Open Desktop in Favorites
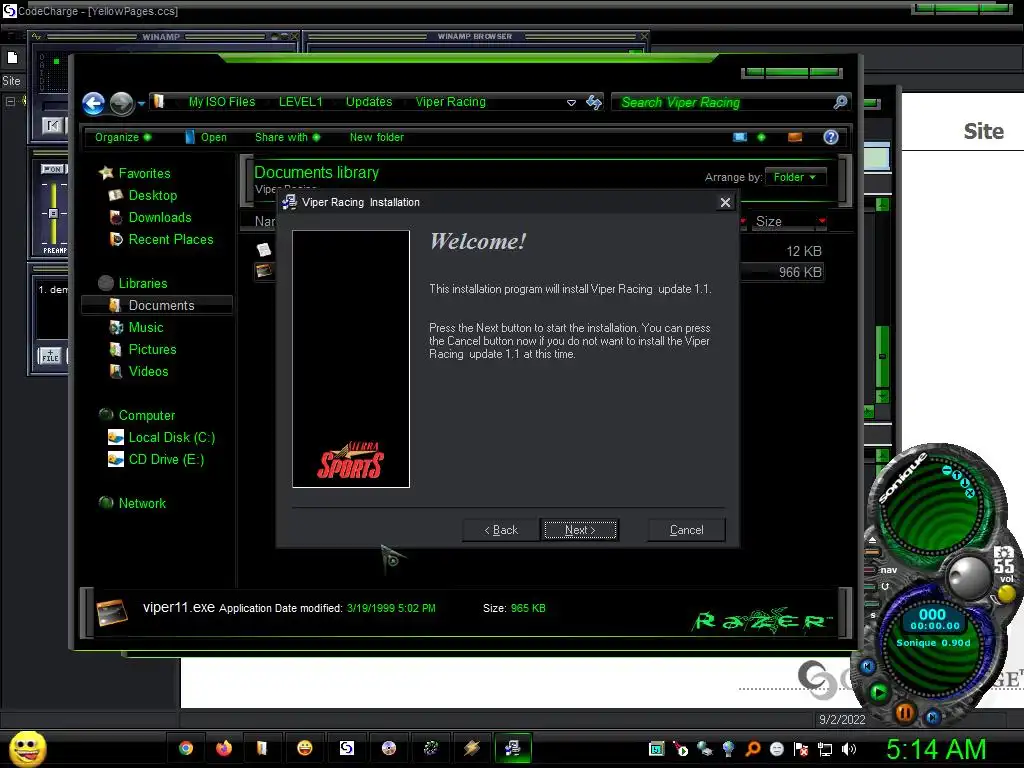The width and height of the screenshot is (1024, 768). 152,195
